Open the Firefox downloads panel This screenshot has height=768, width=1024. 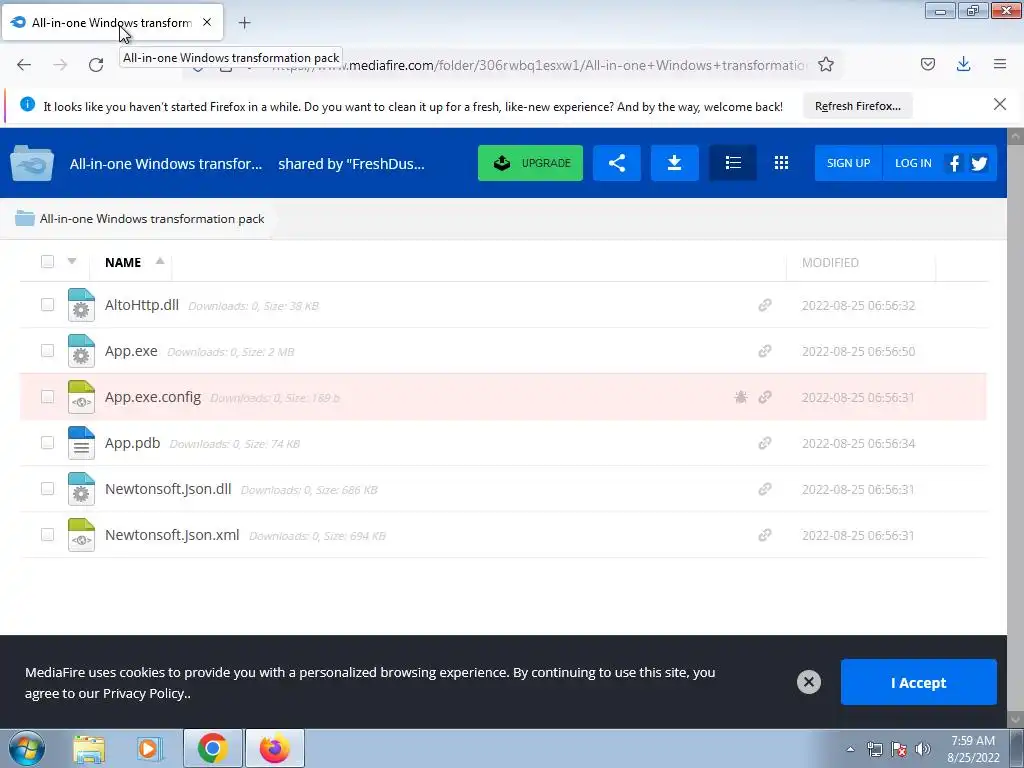click(x=963, y=64)
